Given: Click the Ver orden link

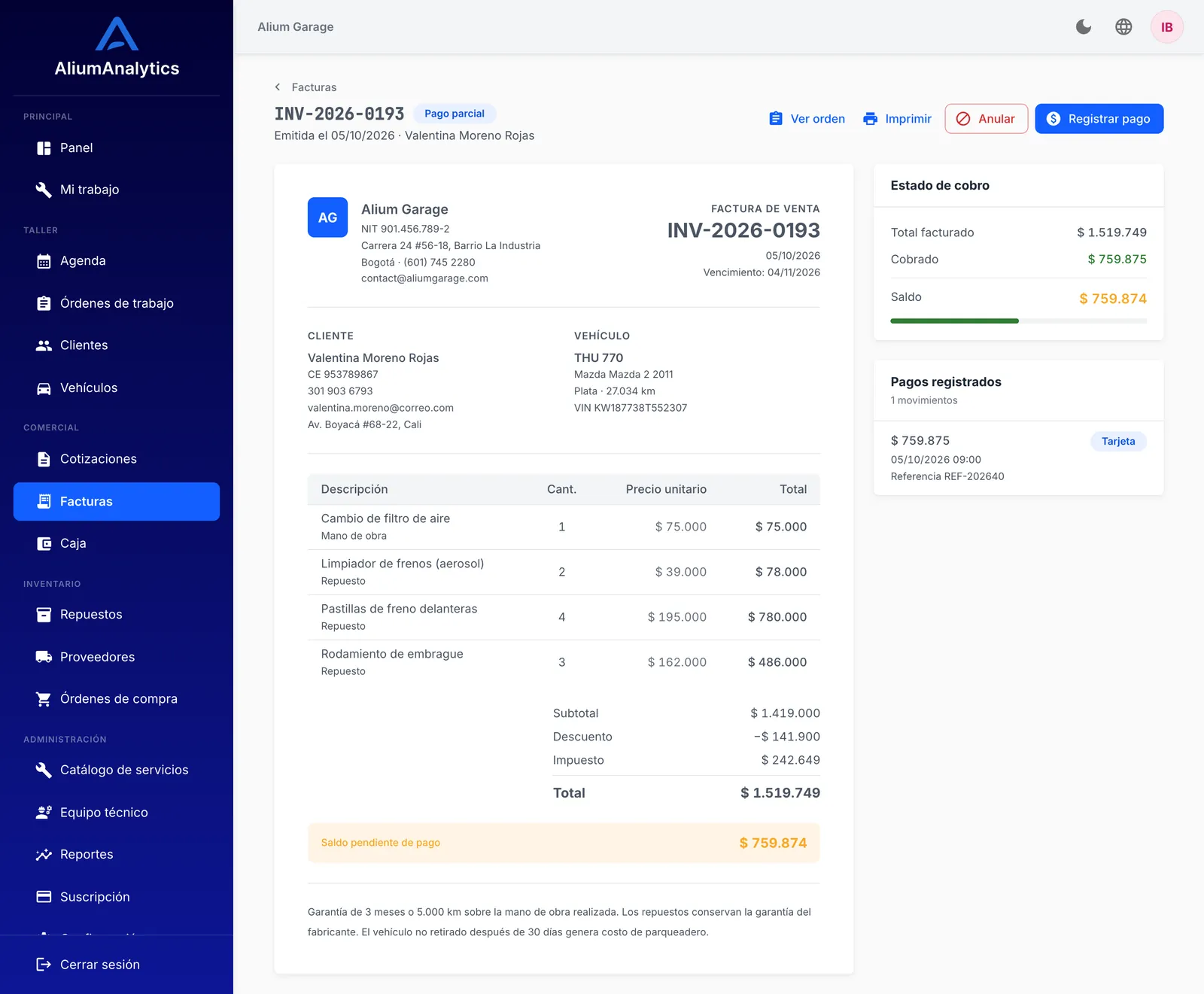Looking at the screenshot, I should click(807, 119).
